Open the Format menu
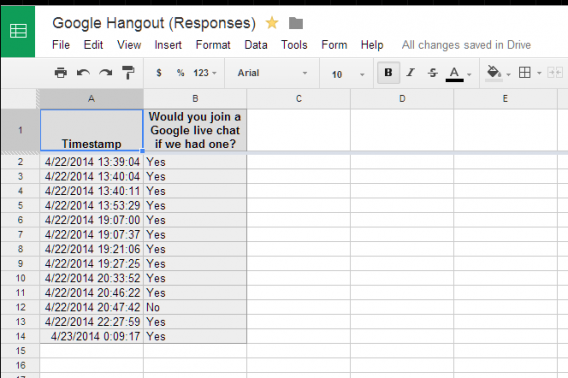 (213, 45)
